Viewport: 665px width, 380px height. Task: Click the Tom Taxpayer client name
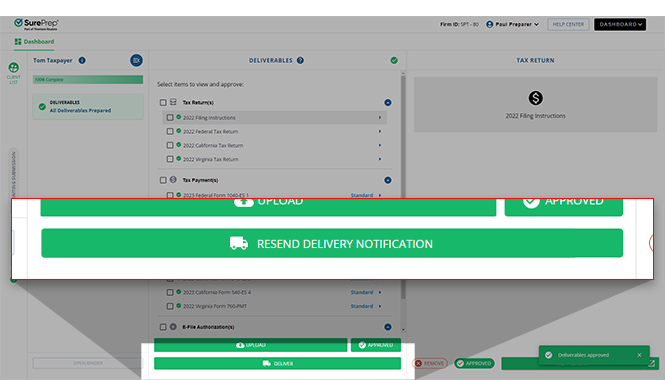53,60
